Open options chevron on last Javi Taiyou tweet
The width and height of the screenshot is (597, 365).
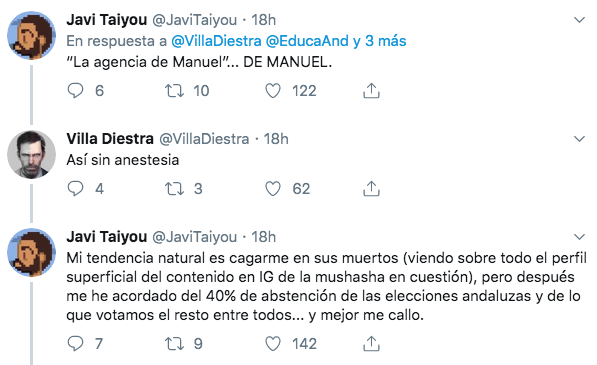pos(579,237)
